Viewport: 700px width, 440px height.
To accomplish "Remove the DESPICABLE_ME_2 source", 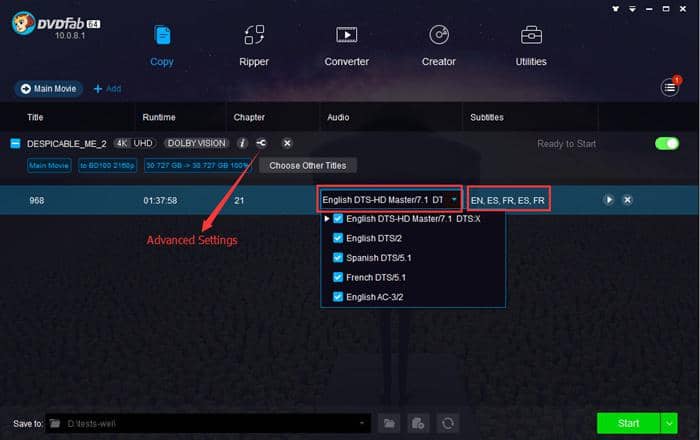I will pos(287,143).
